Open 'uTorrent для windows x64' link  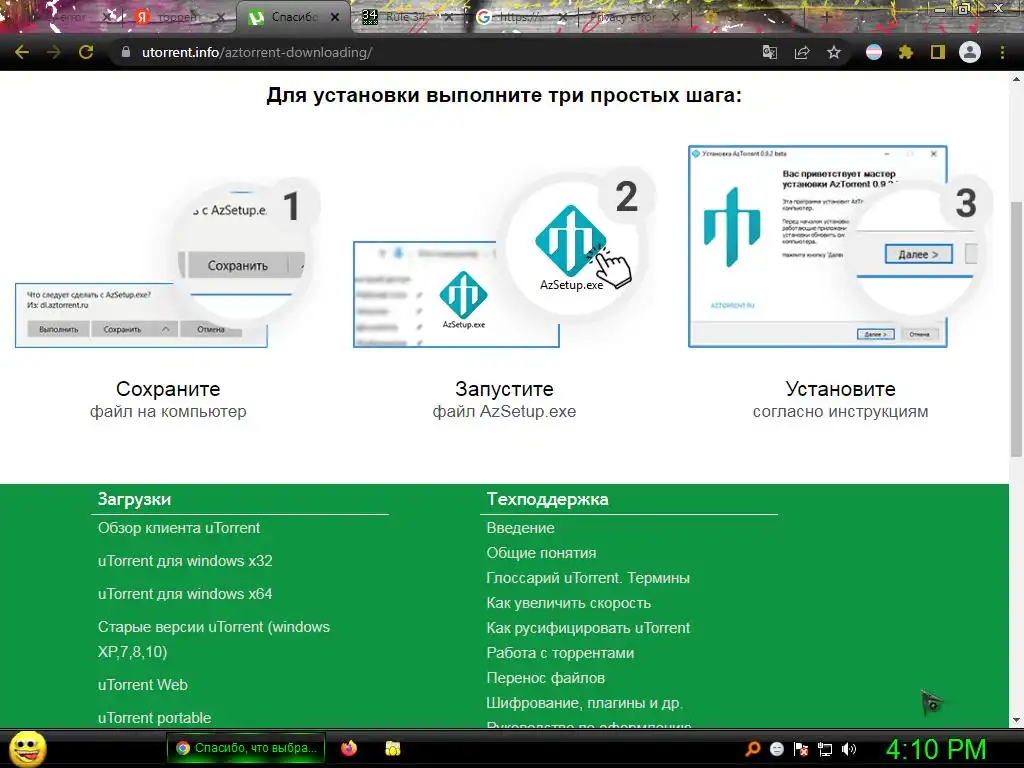click(x=185, y=594)
